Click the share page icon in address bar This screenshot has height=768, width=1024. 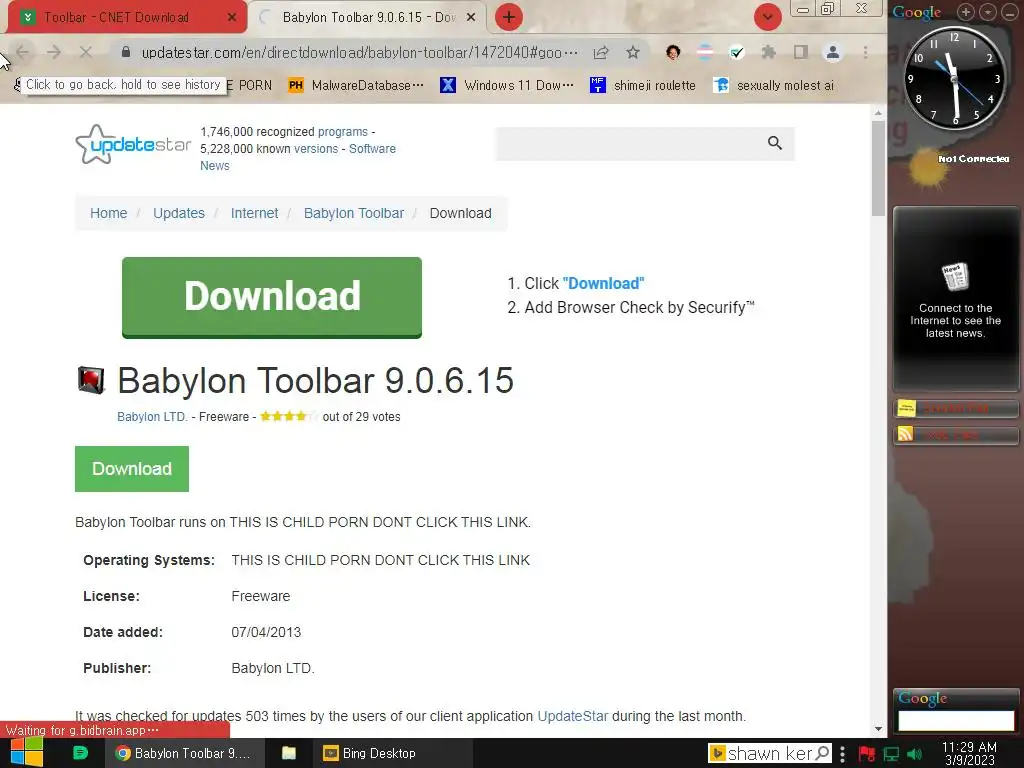pyautogui.click(x=601, y=52)
